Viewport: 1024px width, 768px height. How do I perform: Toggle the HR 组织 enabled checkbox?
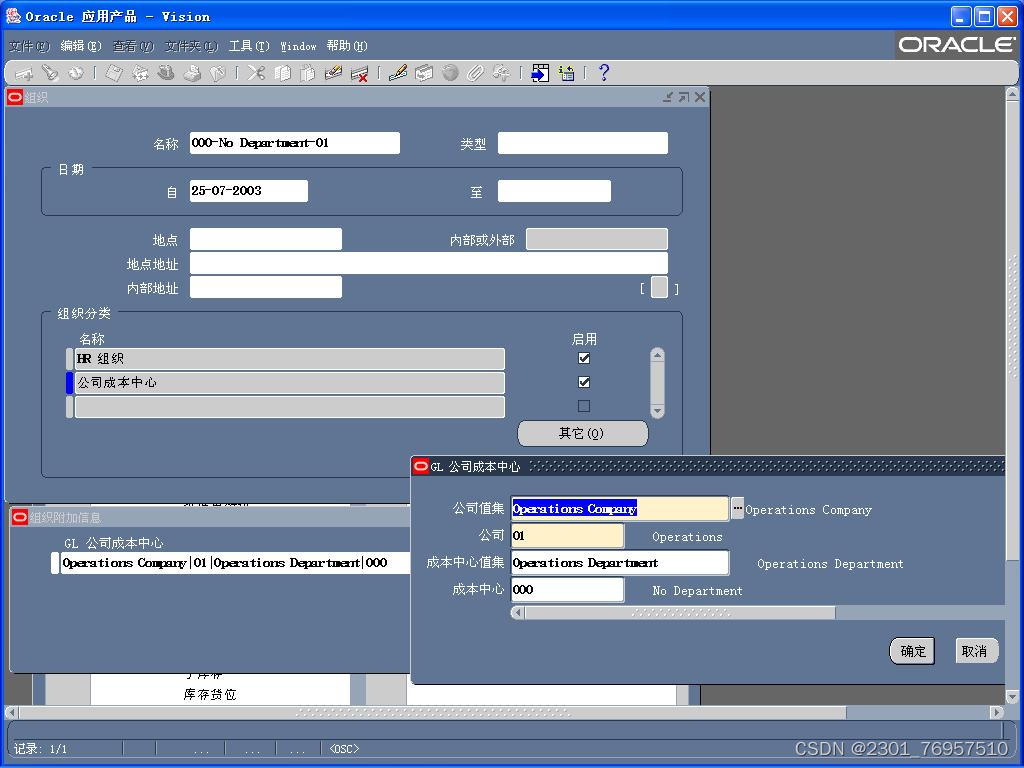pos(584,357)
